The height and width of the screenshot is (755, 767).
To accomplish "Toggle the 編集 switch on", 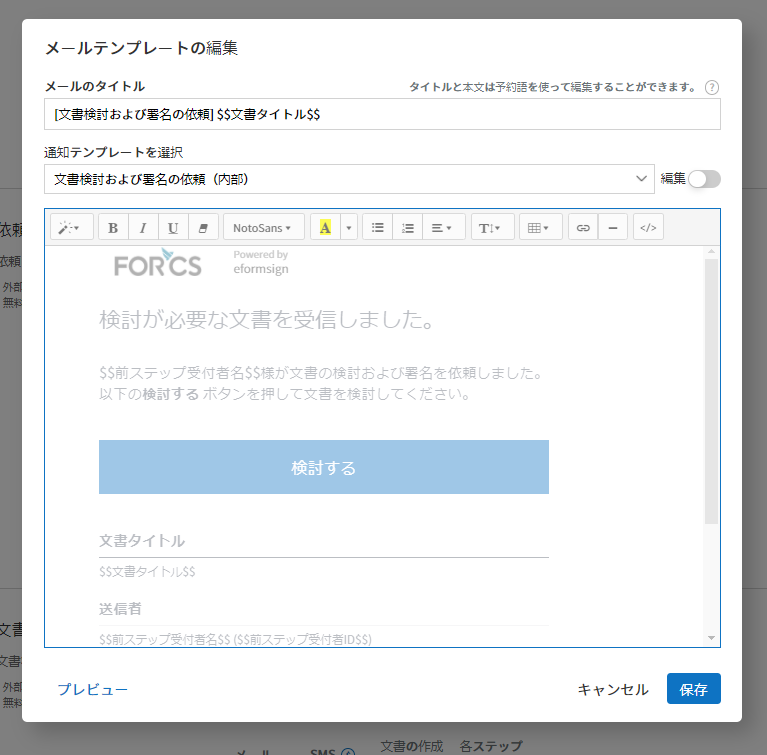I will [x=704, y=179].
